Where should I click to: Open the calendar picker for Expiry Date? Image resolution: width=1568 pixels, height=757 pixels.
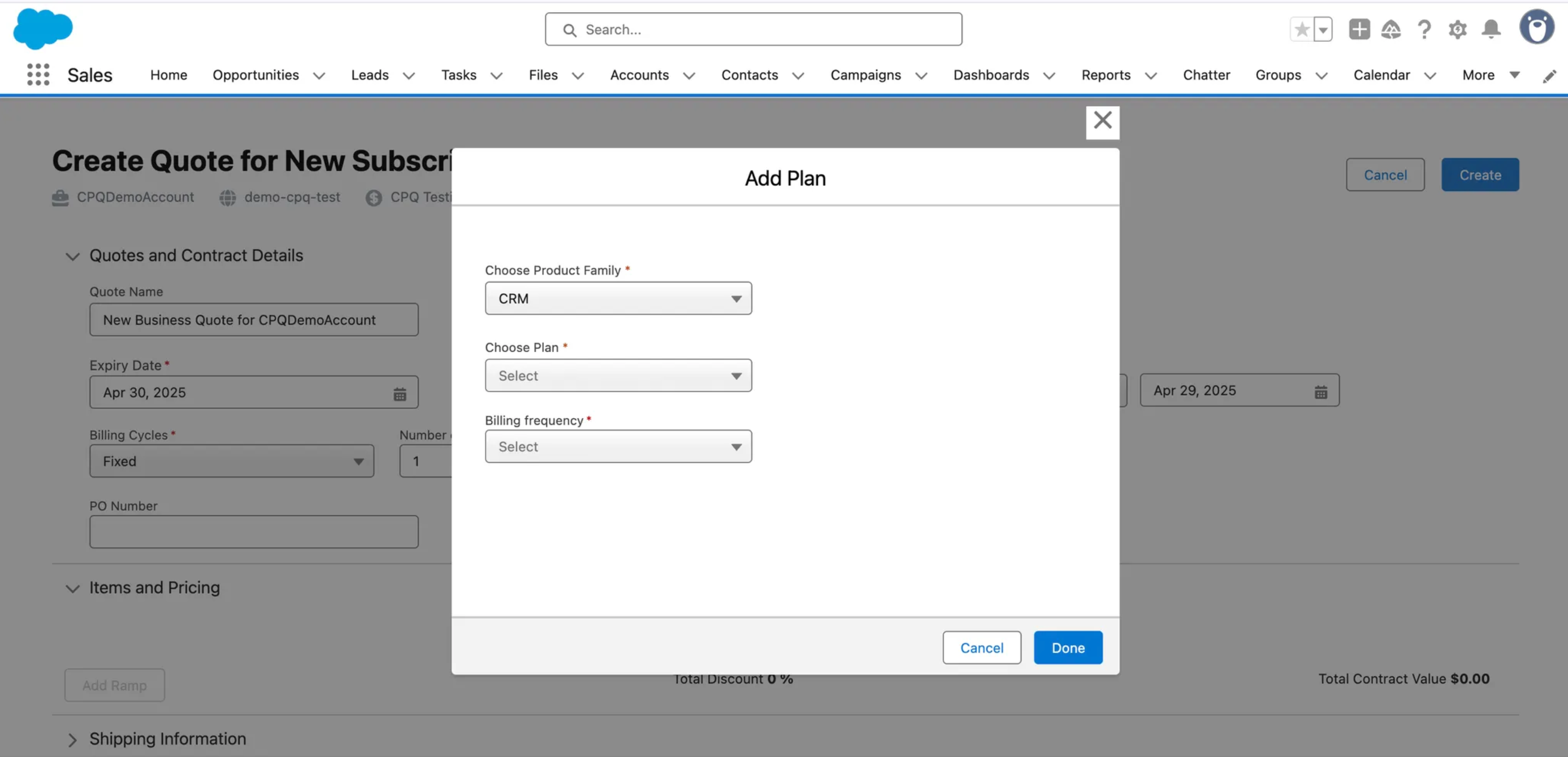400,393
